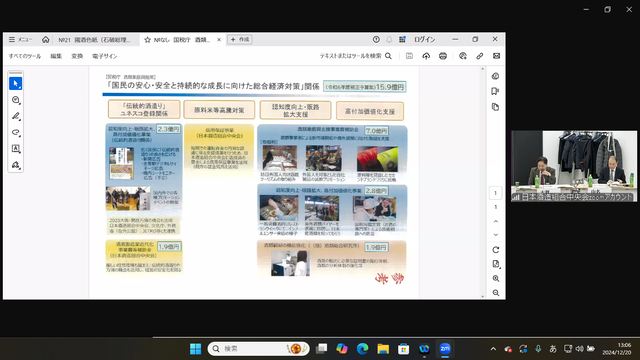The width and height of the screenshot is (640, 360).
Task: Open すべてのツール menu
Action: (x=25, y=56)
